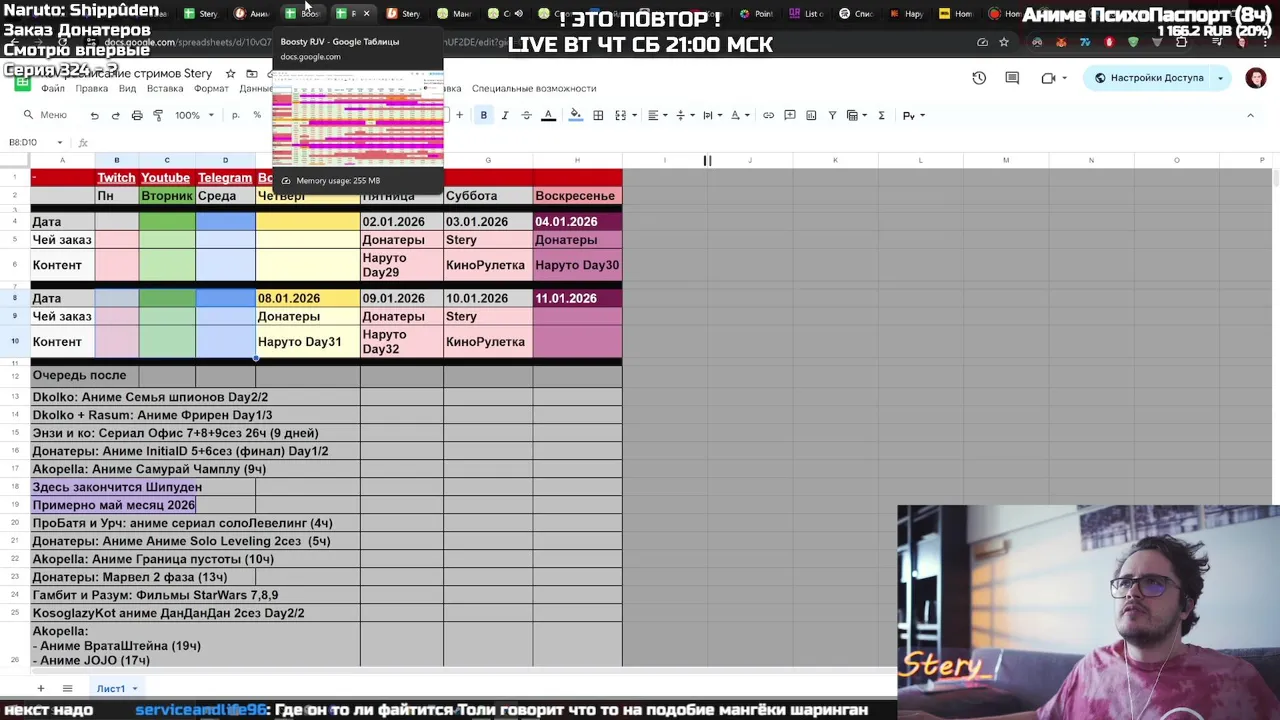The height and width of the screenshot is (720, 1280).
Task: Bookmark the page with the address bar star
Action: (x=1004, y=42)
